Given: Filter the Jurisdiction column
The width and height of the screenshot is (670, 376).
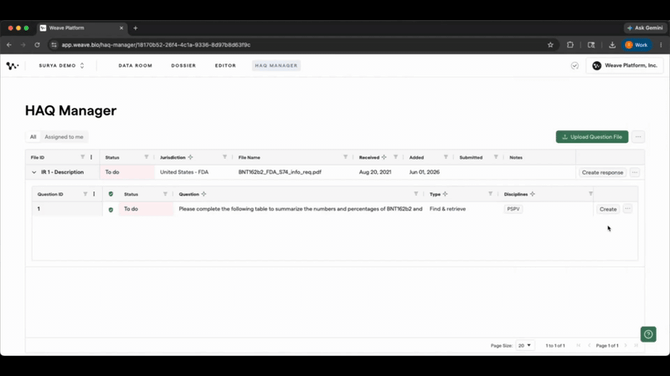Looking at the screenshot, I should pyautogui.click(x=224, y=157).
